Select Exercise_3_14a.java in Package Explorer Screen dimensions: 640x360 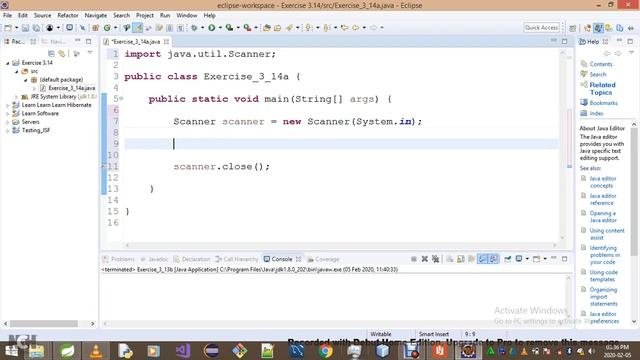71,88
